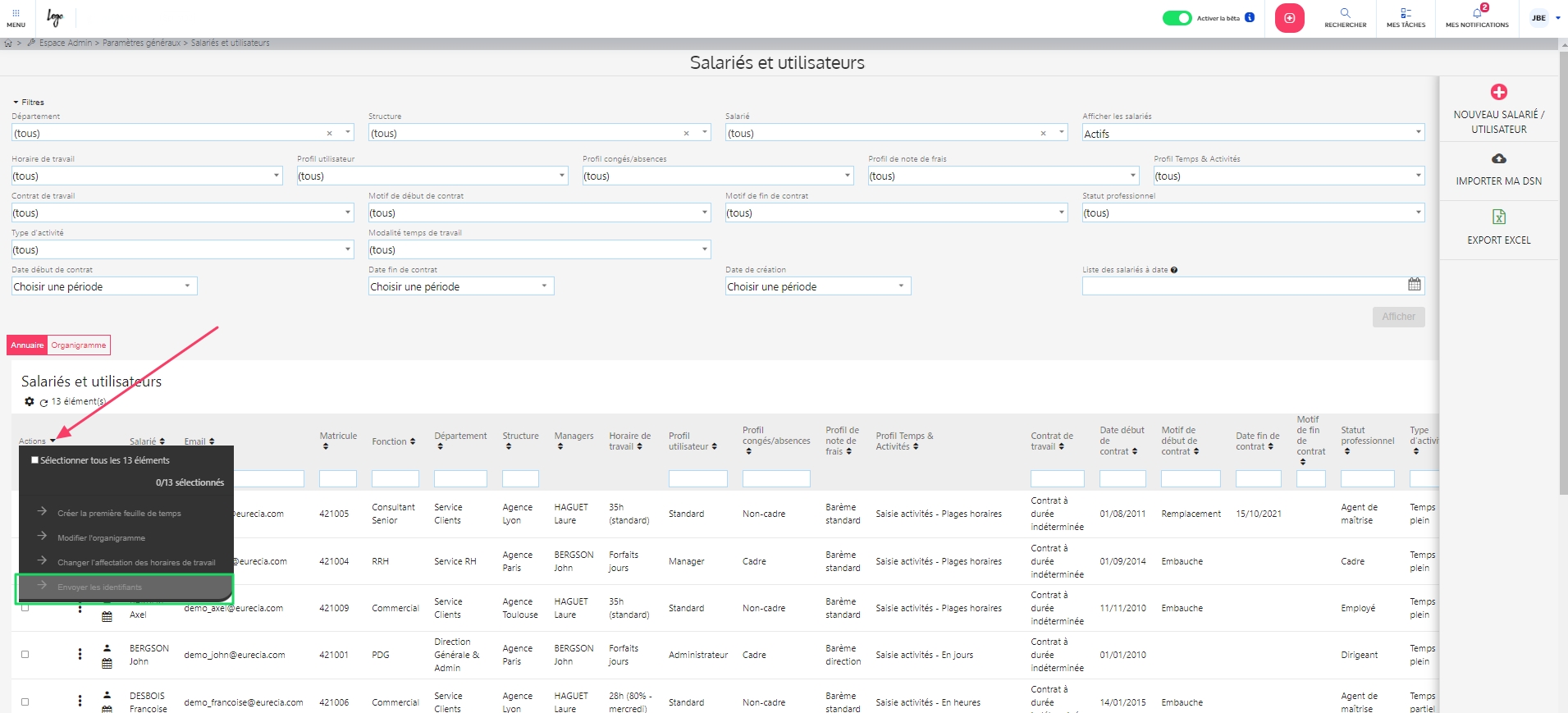This screenshot has width=1568, height=713.
Task: Open three-dot menu for BERGSON John row
Action: pos(80,654)
